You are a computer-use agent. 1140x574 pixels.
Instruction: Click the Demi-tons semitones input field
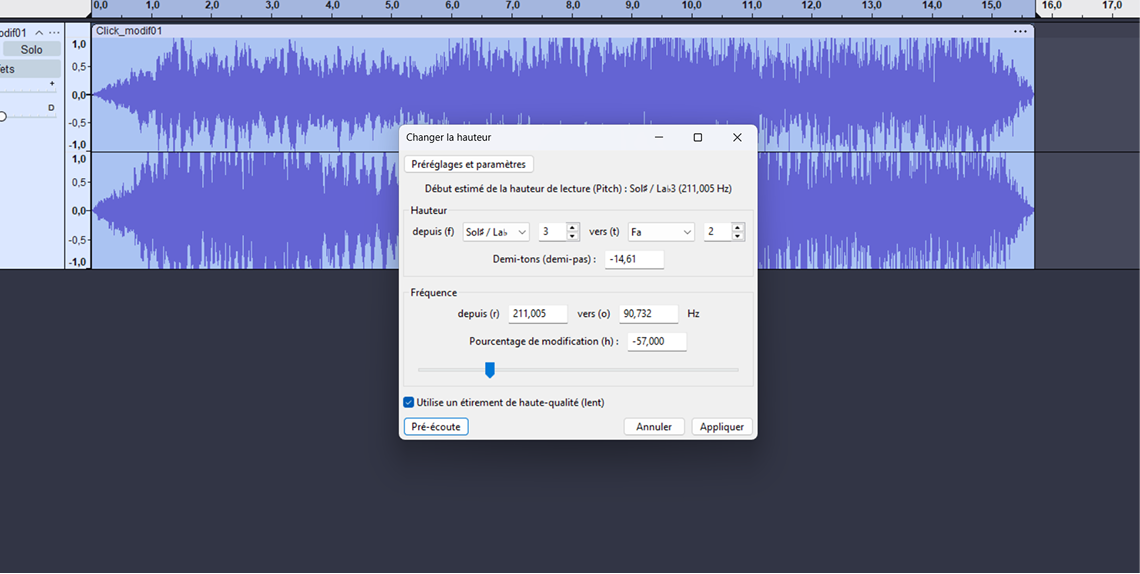click(x=634, y=259)
